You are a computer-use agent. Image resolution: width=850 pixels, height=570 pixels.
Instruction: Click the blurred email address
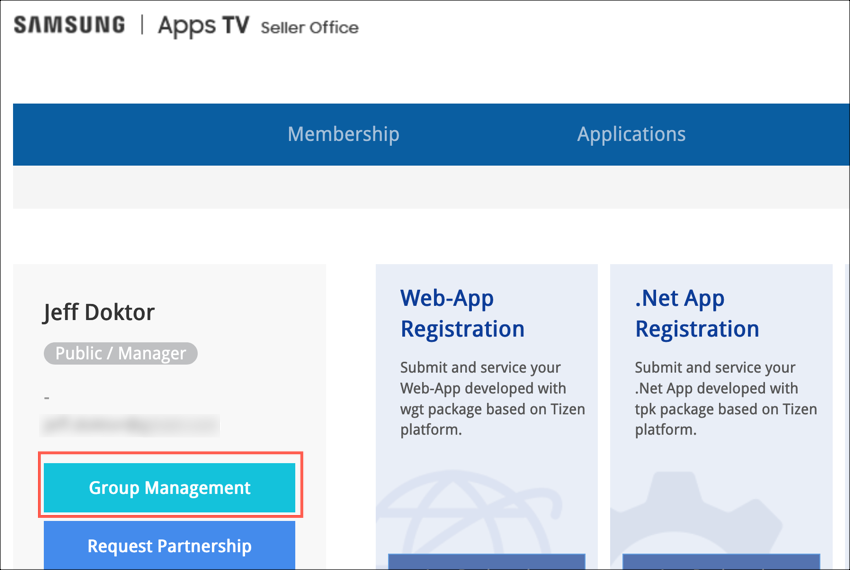tap(130, 425)
